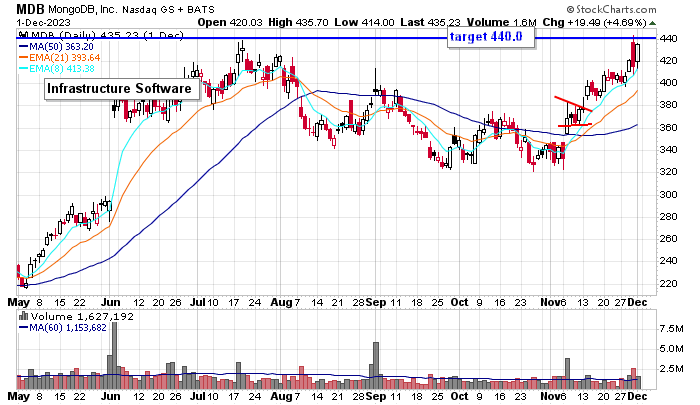This screenshot has height=405, width=700.
Task: Click the 2.5M volume axis label
Action: [x=671, y=368]
